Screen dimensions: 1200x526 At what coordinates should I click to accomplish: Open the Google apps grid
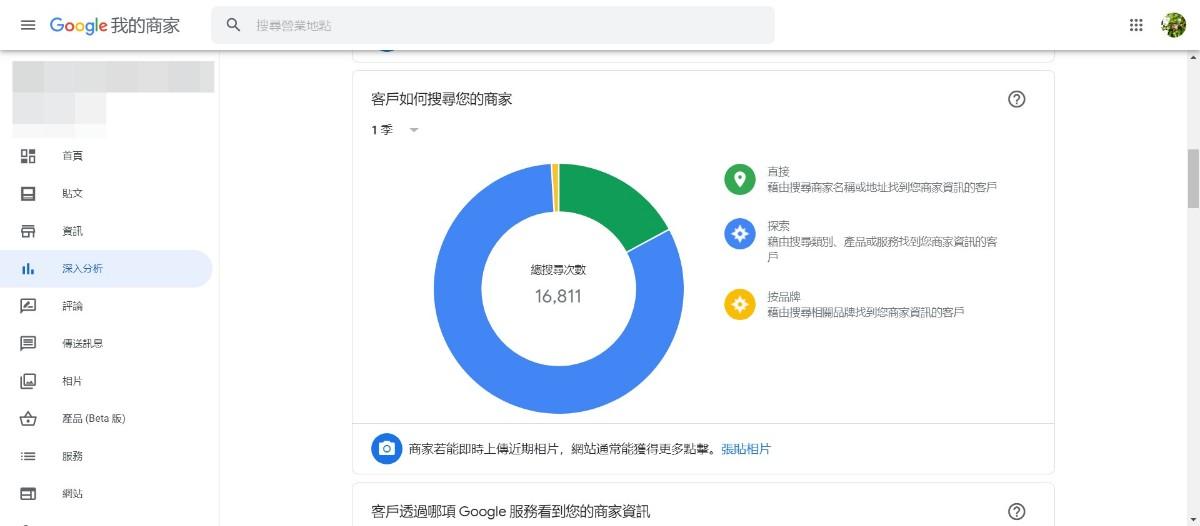point(1136,25)
